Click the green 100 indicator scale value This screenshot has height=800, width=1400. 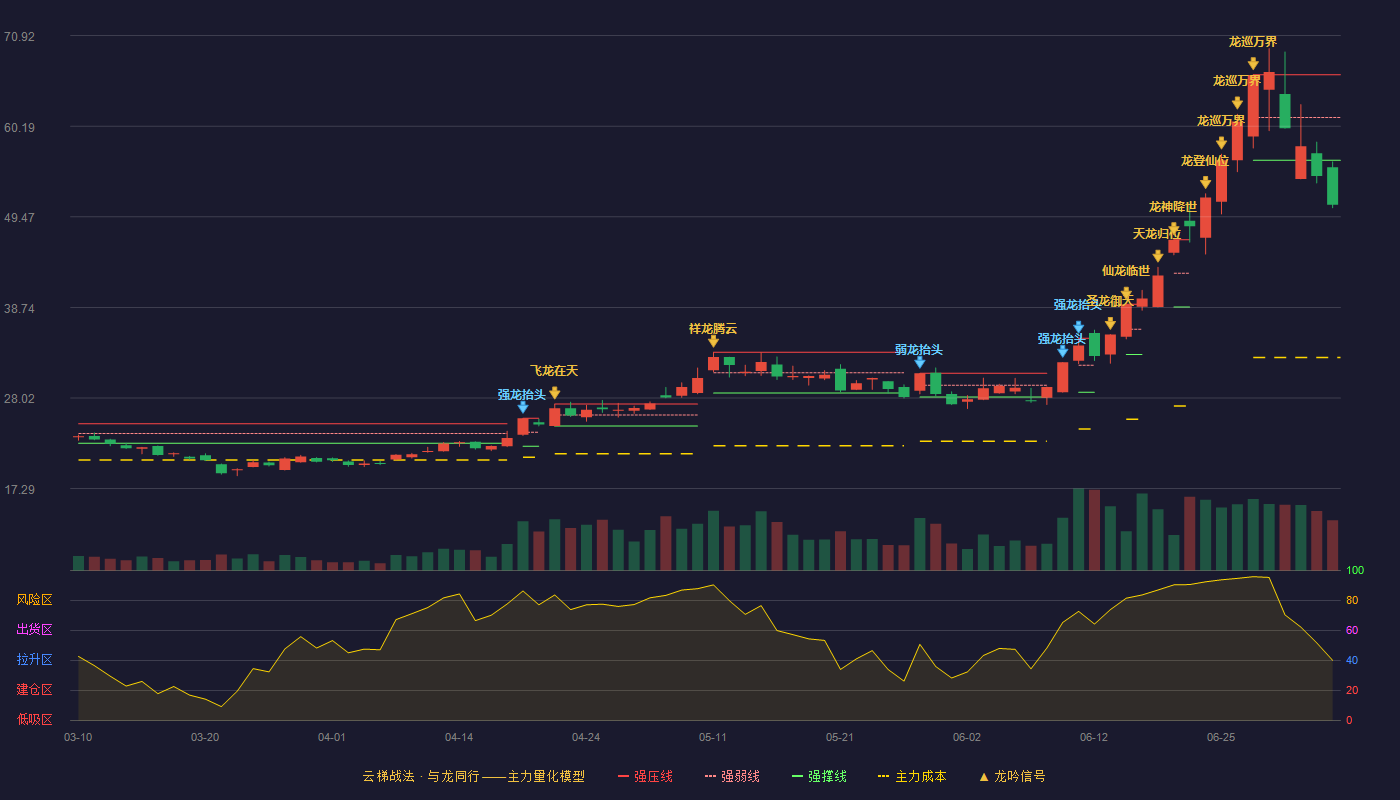[x=1355, y=571]
